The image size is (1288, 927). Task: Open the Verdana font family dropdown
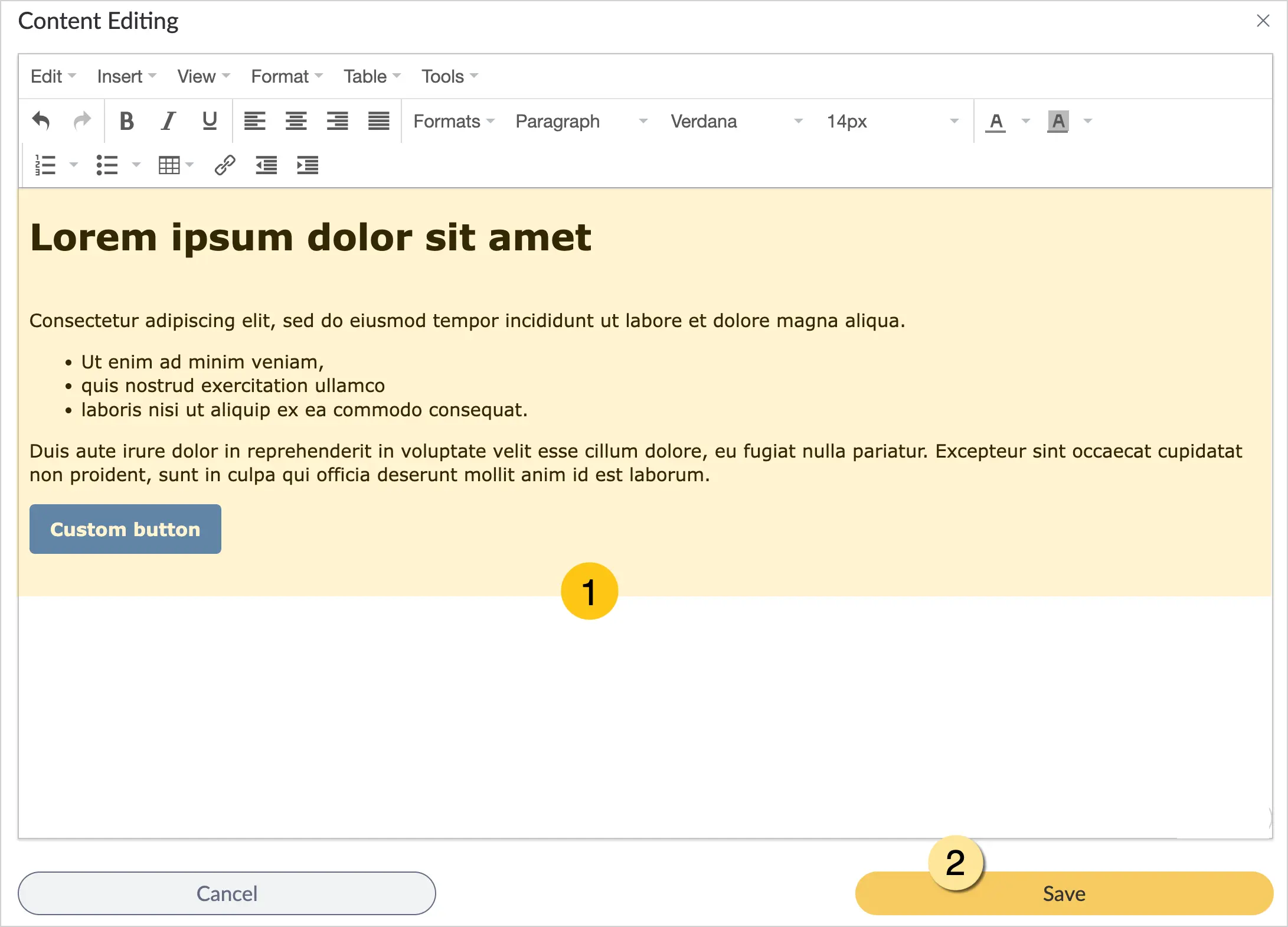(x=737, y=121)
